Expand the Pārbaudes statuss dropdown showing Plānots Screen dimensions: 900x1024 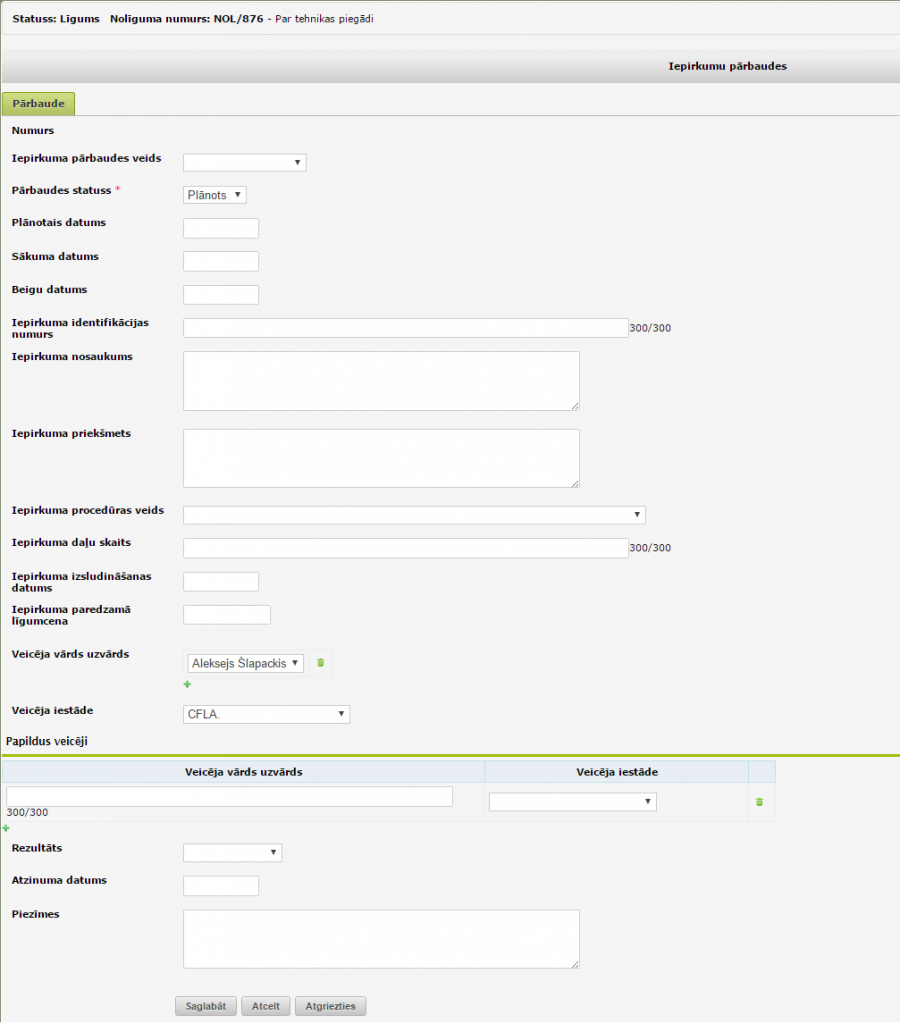click(x=215, y=195)
